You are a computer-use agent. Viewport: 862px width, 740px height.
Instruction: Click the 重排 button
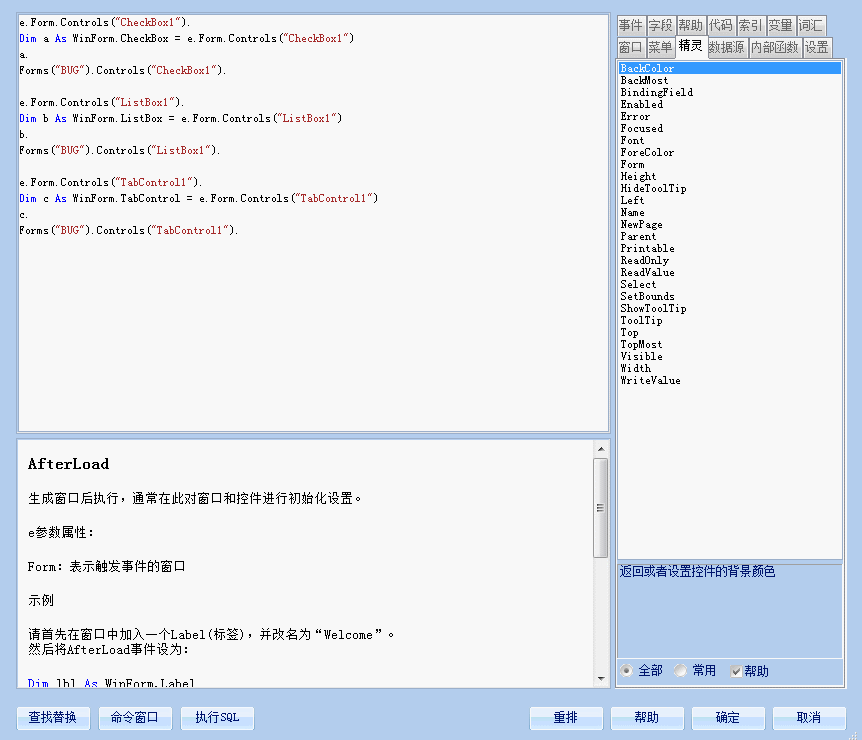tap(566, 718)
